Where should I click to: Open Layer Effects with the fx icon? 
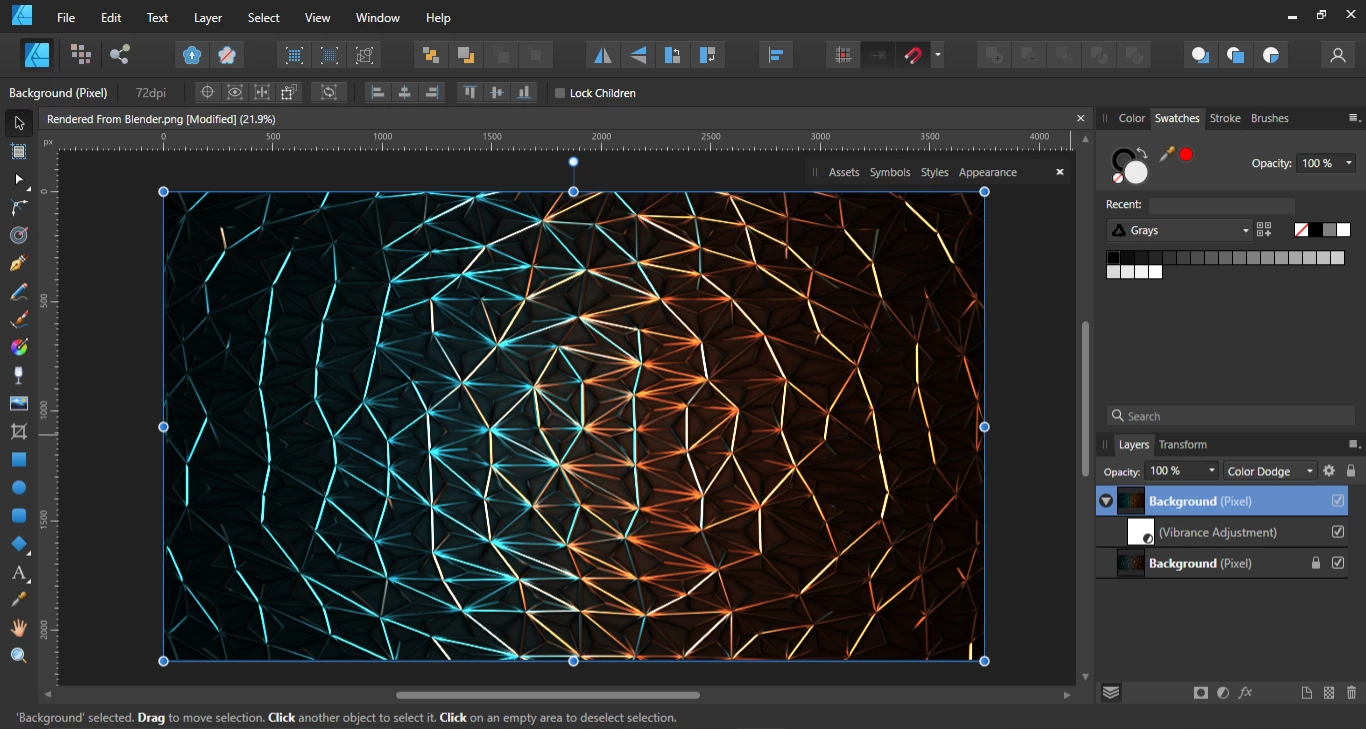(x=1246, y=693)
